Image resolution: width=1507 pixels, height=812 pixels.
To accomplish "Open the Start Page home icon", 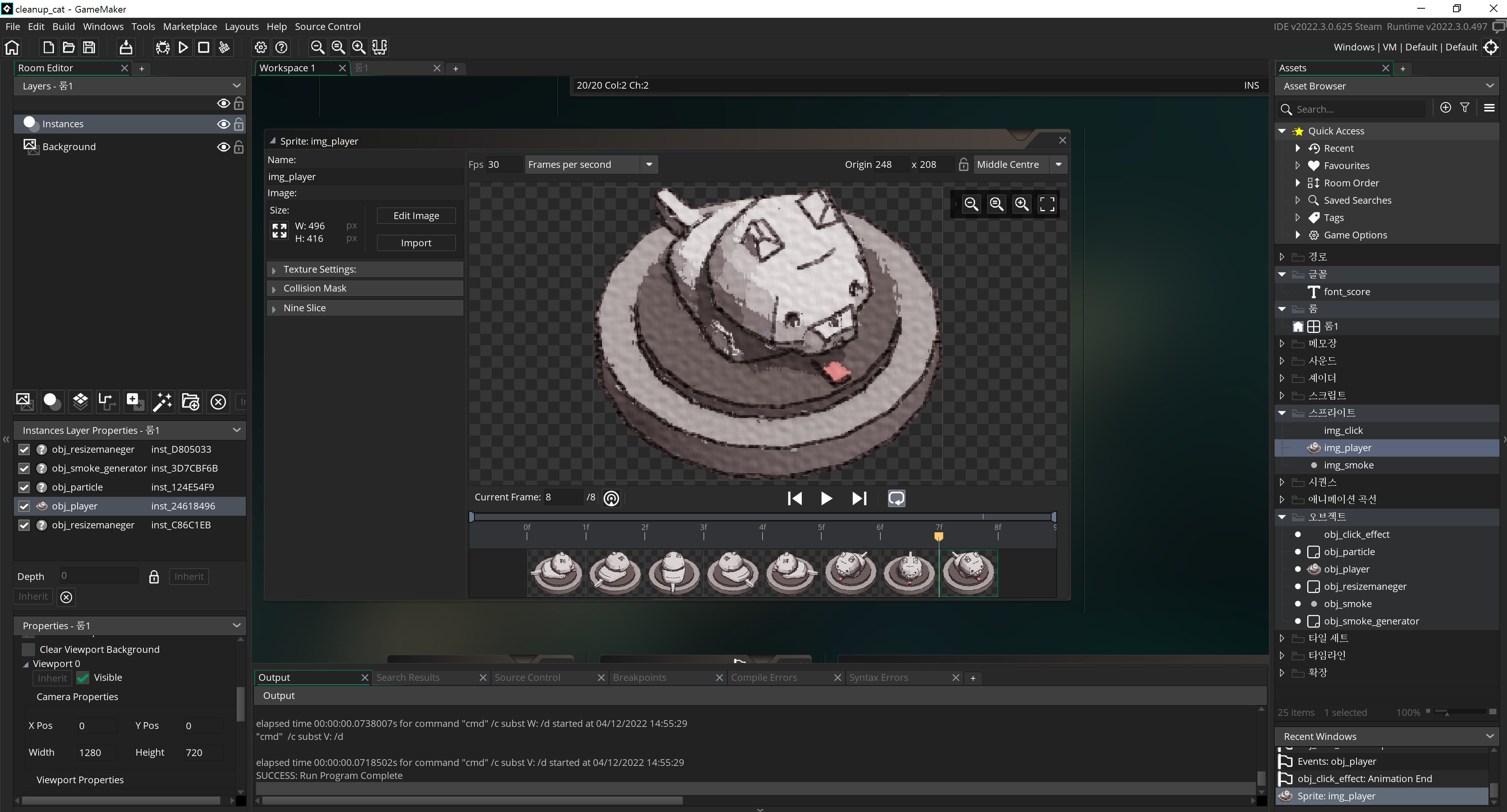I will tap(12, 47).
